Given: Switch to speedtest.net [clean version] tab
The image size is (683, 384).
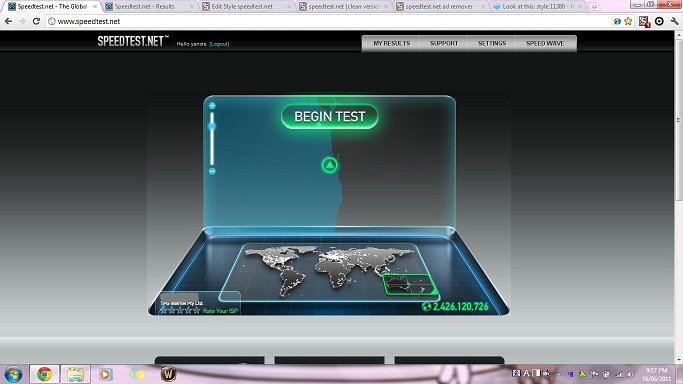Looking at the screenshot, I should [344, 7].
